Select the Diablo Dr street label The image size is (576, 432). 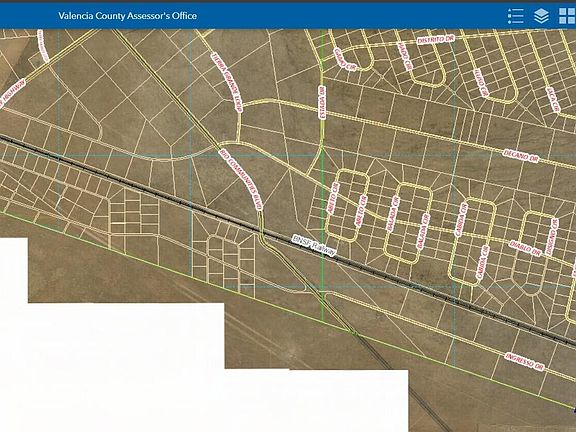(x=525, y=248)
